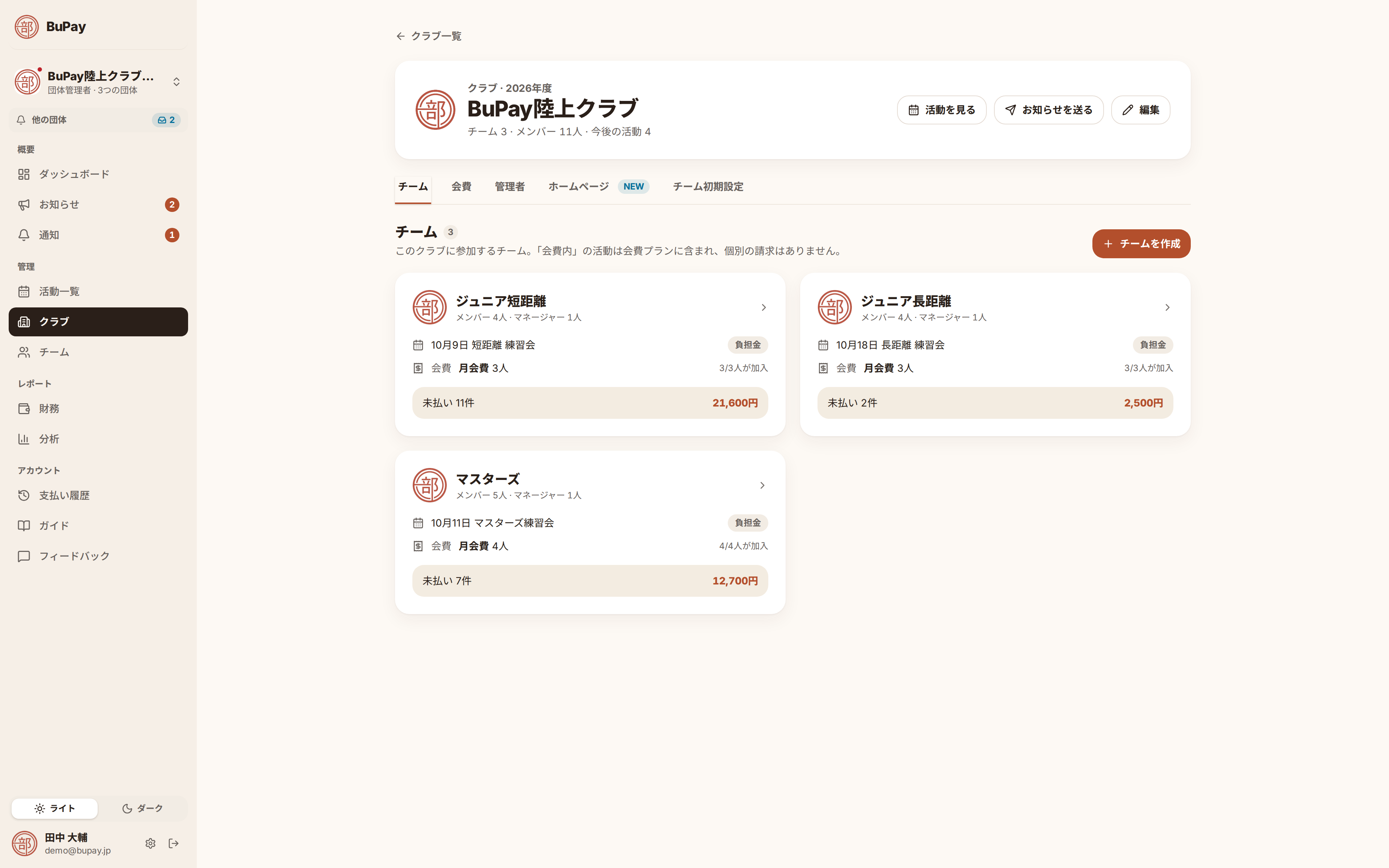Select クラブ in the sidebar
The image size is (1389, 868).
(x=98, y=322)
